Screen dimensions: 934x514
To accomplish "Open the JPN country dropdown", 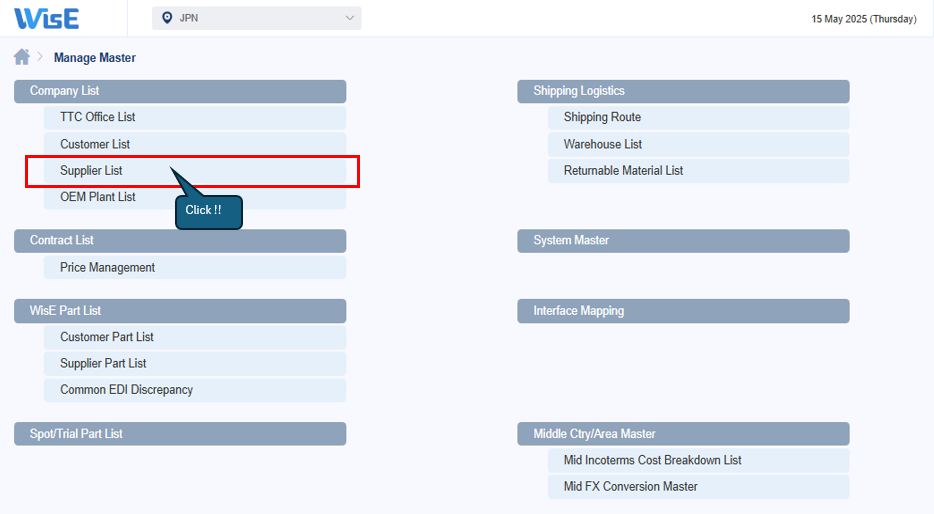I will 257,18.
